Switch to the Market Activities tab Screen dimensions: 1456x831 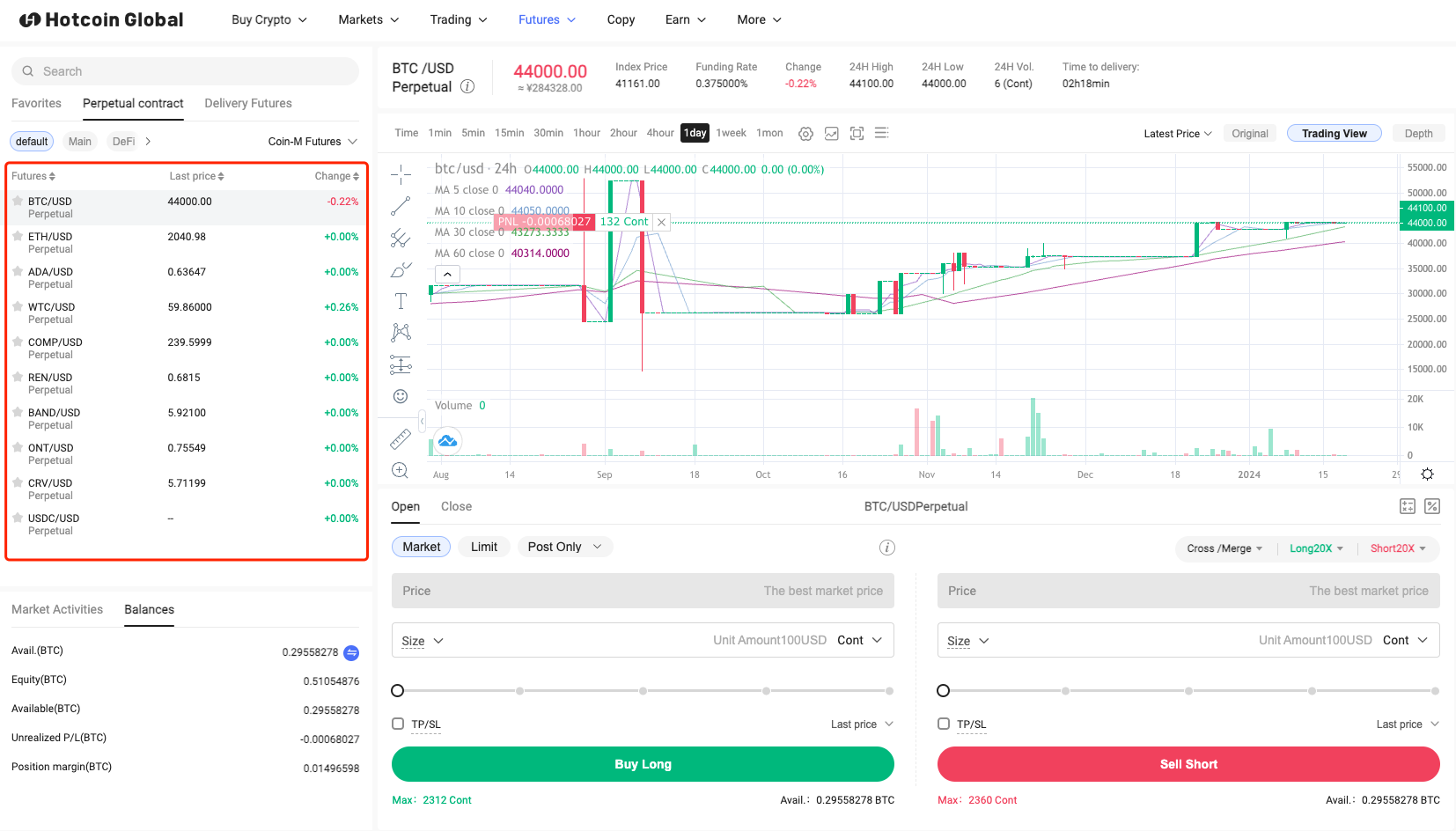coord(57,609)
